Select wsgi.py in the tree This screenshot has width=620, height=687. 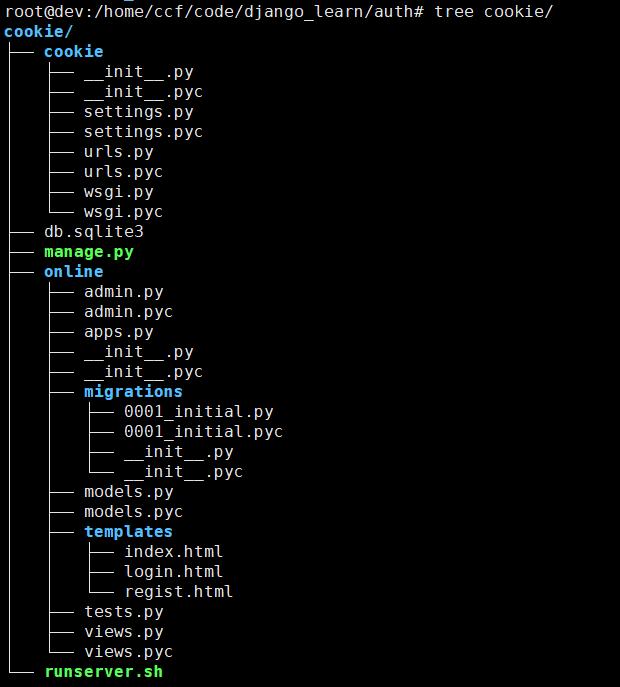click(119, 192)
